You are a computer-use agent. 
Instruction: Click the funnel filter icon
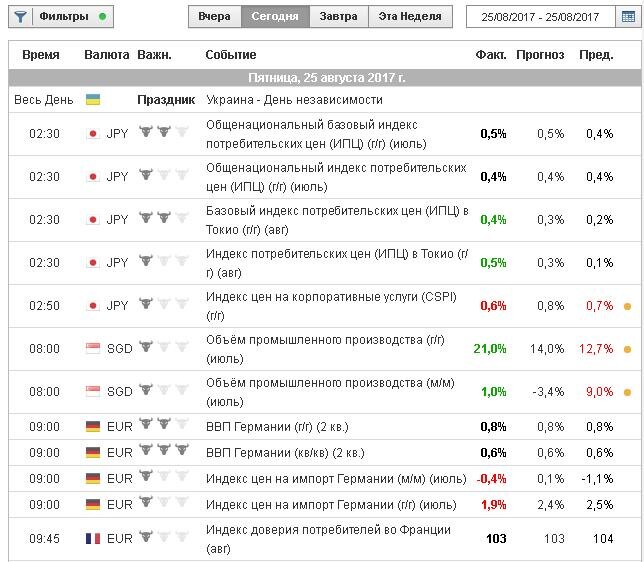(19, 17)
